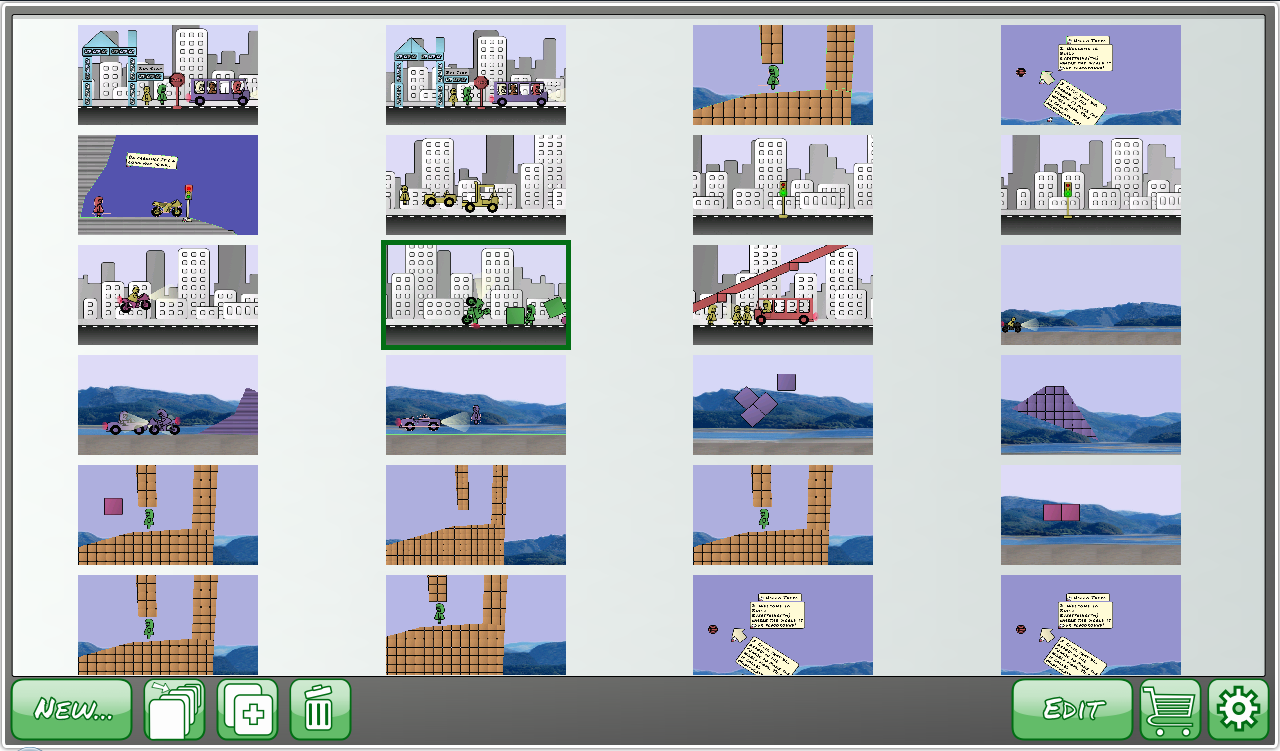Open the shopping cart store icon

(1171, 709)
